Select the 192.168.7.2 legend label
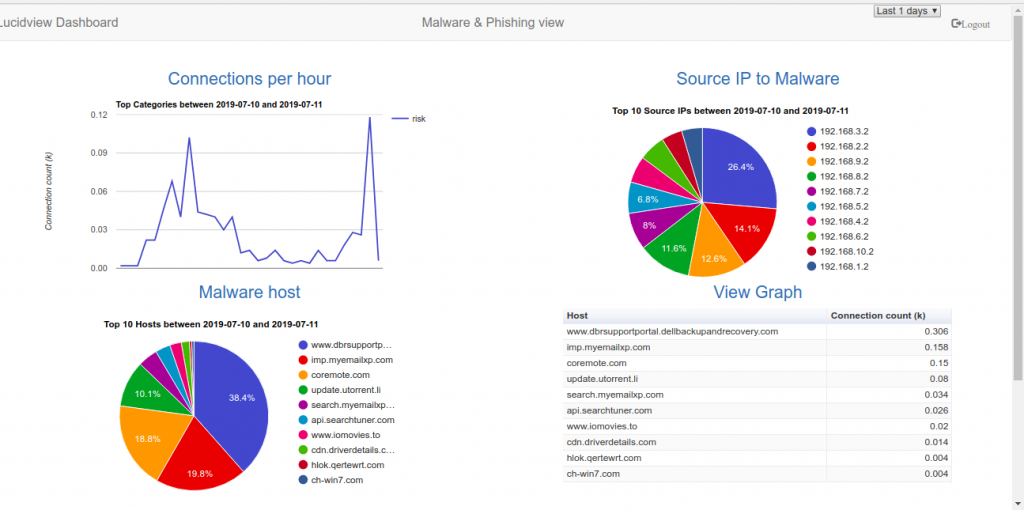 point(844,191)
